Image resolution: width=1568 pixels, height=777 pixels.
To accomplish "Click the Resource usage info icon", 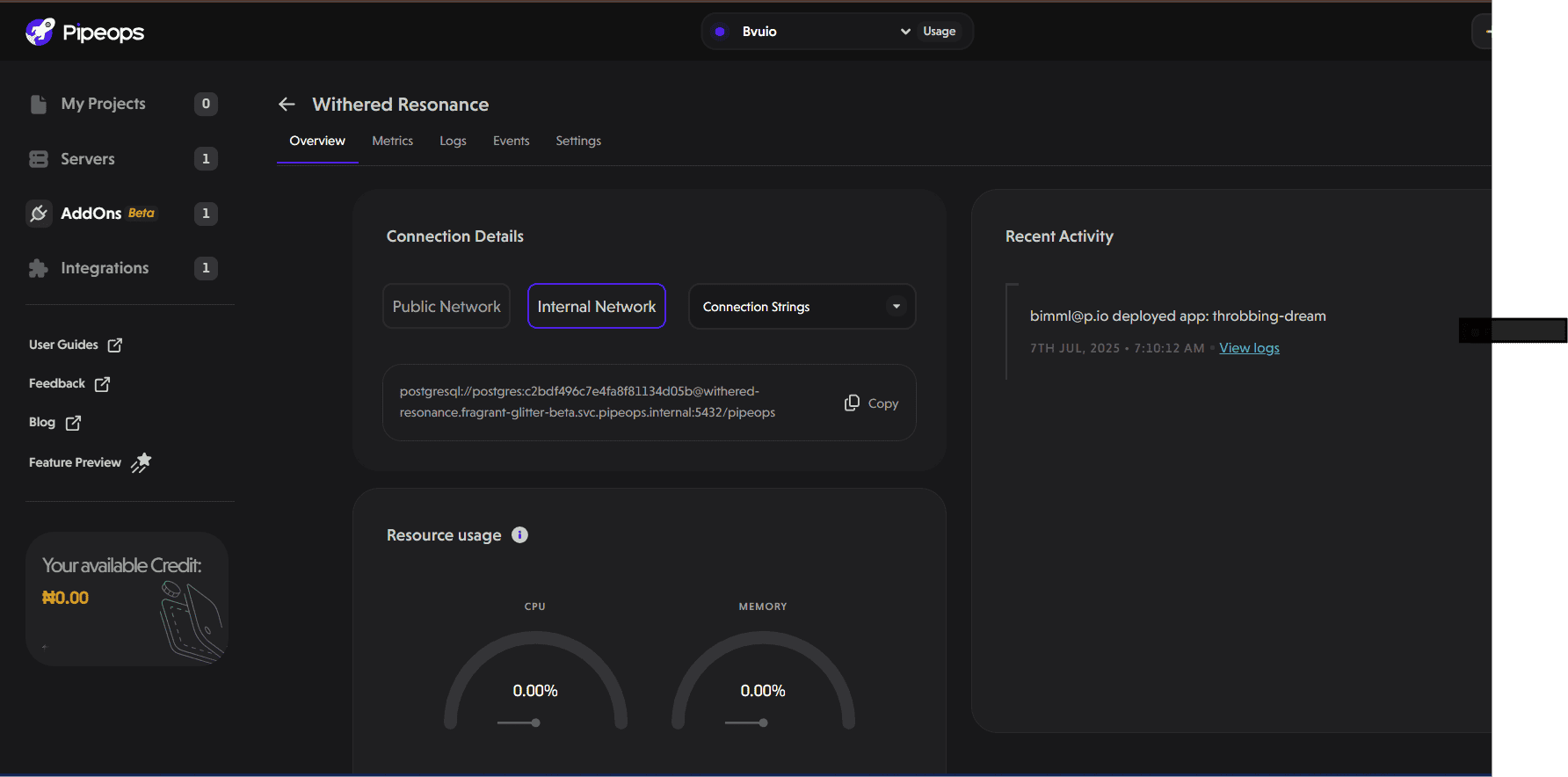I will point(519,535).
